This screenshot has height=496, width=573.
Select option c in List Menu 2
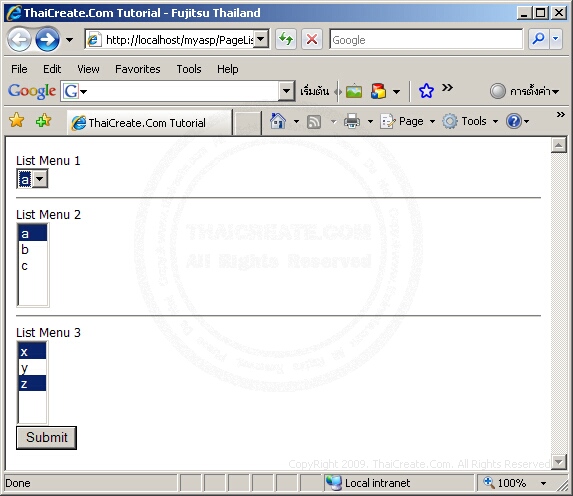click(x=33, y=266)
